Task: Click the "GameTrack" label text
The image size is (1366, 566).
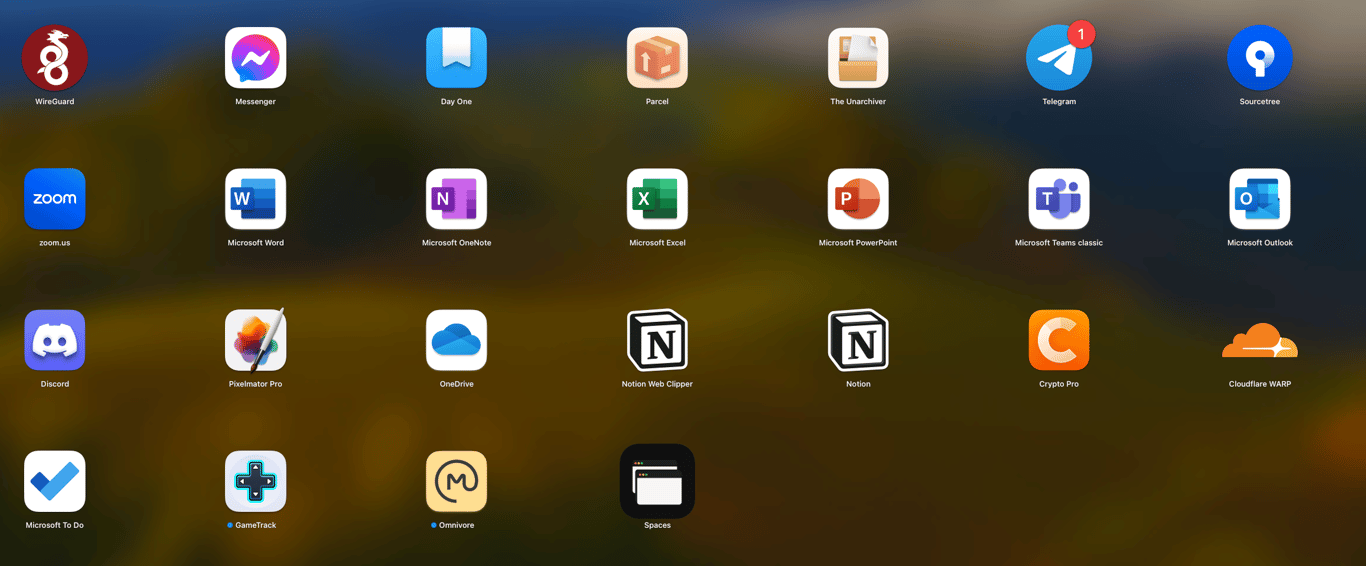Action: (256, 525)
